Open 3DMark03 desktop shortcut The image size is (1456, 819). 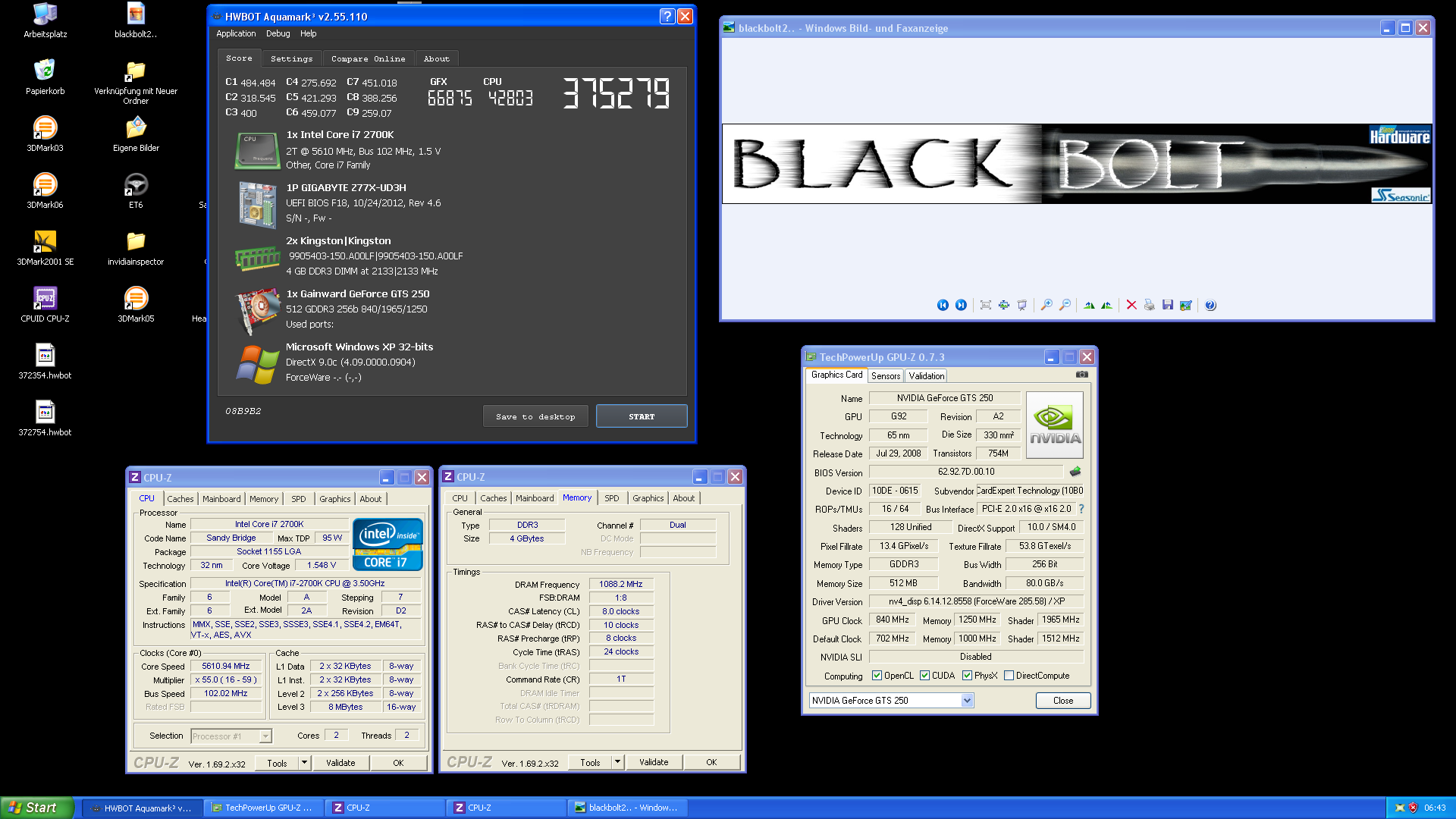(45, 133)
